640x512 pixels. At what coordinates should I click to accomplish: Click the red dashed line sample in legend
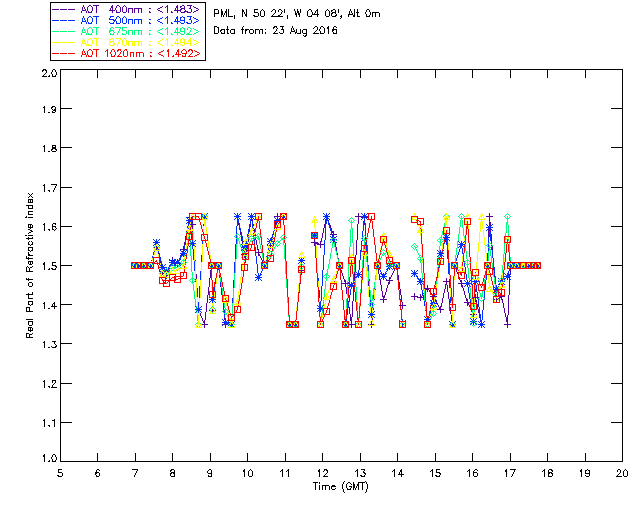click(x=64, y=53)
